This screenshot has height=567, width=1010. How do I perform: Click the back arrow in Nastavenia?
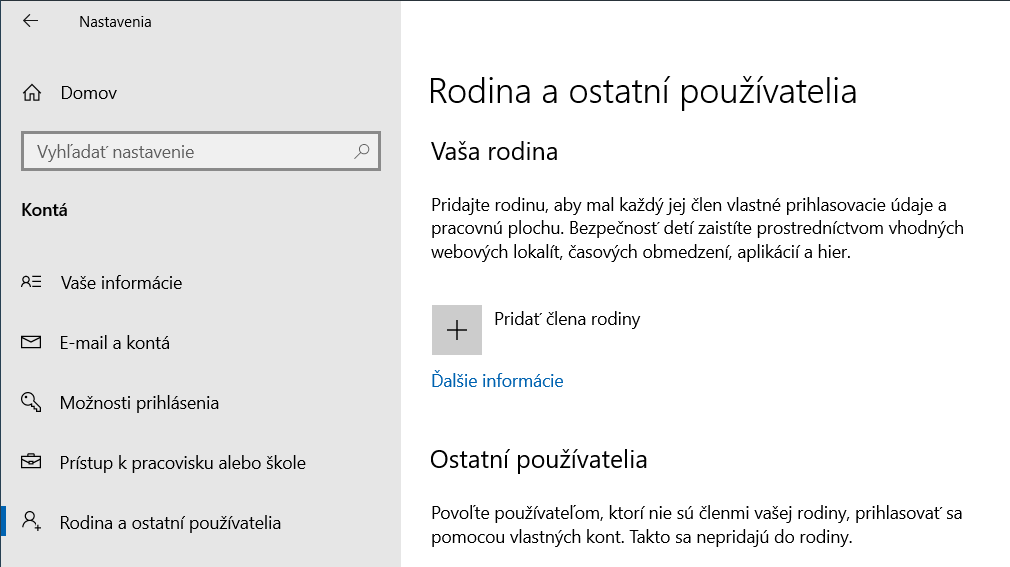tap(30, 21)
